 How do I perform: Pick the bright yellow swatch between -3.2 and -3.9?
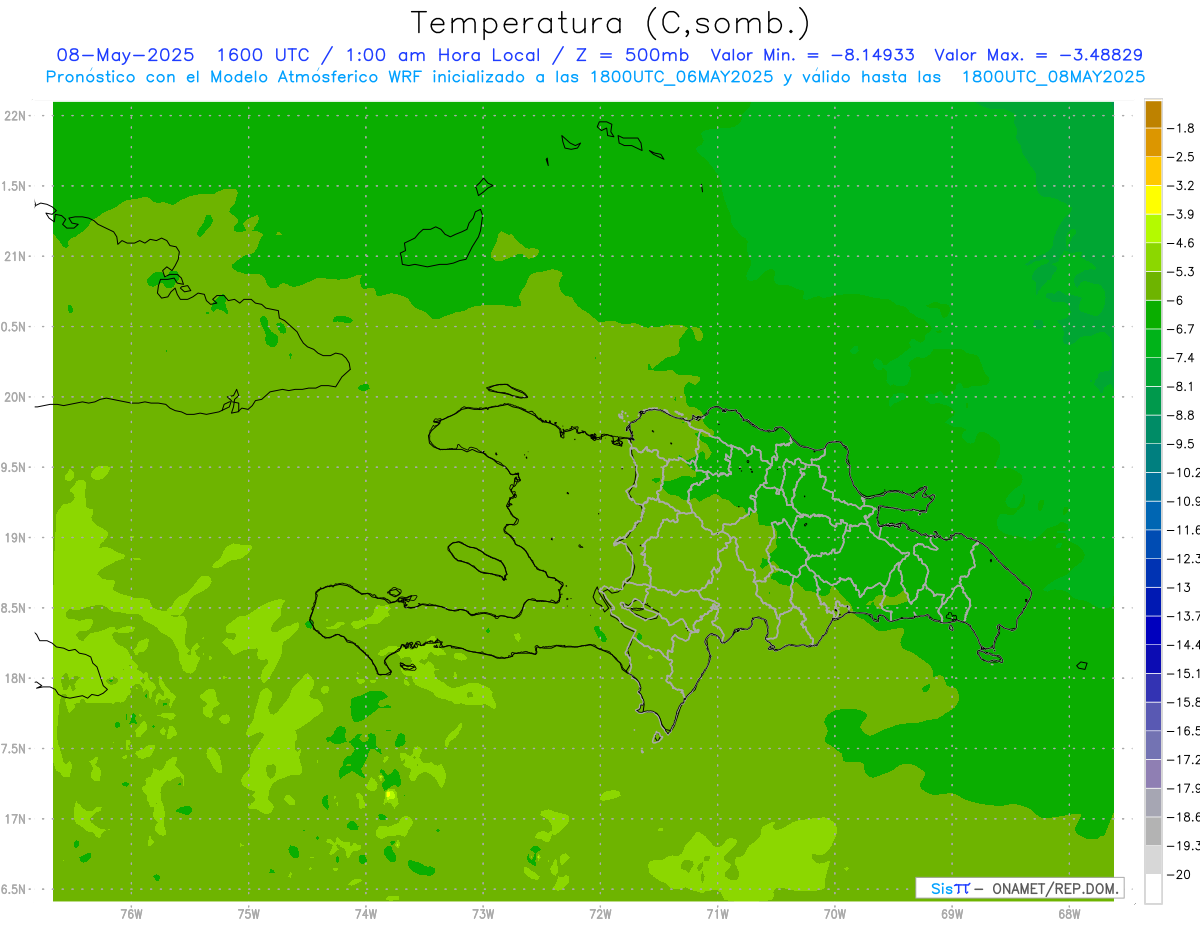(x=1153, y=200)
